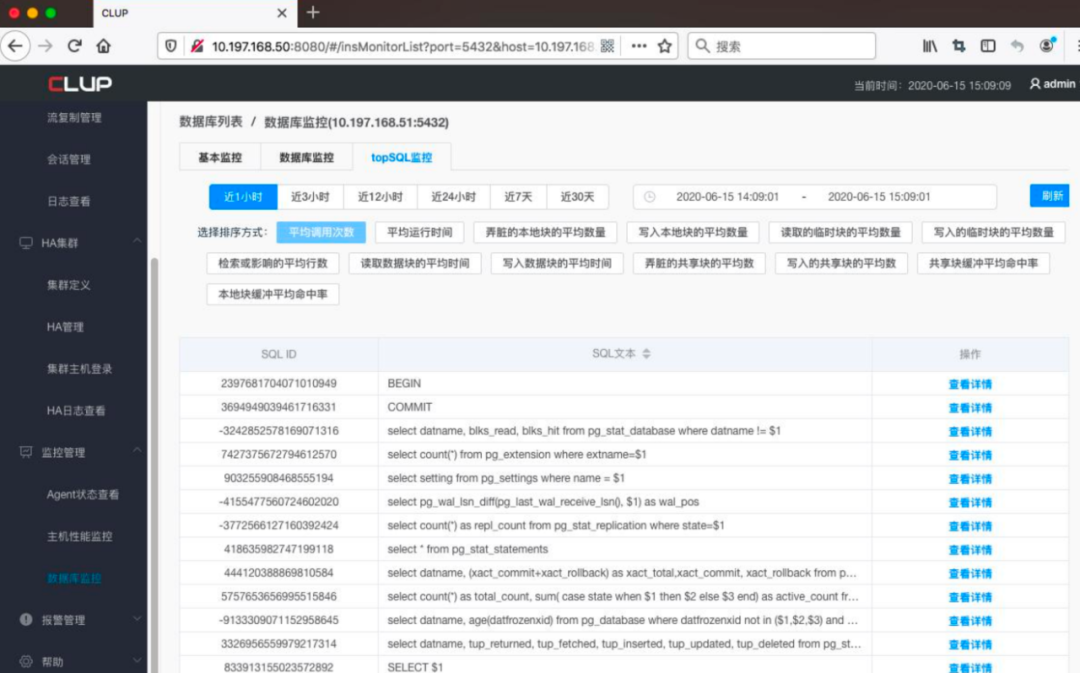Toggle the browser sidebar icon

pyautogui.click(x=988, y=46)
